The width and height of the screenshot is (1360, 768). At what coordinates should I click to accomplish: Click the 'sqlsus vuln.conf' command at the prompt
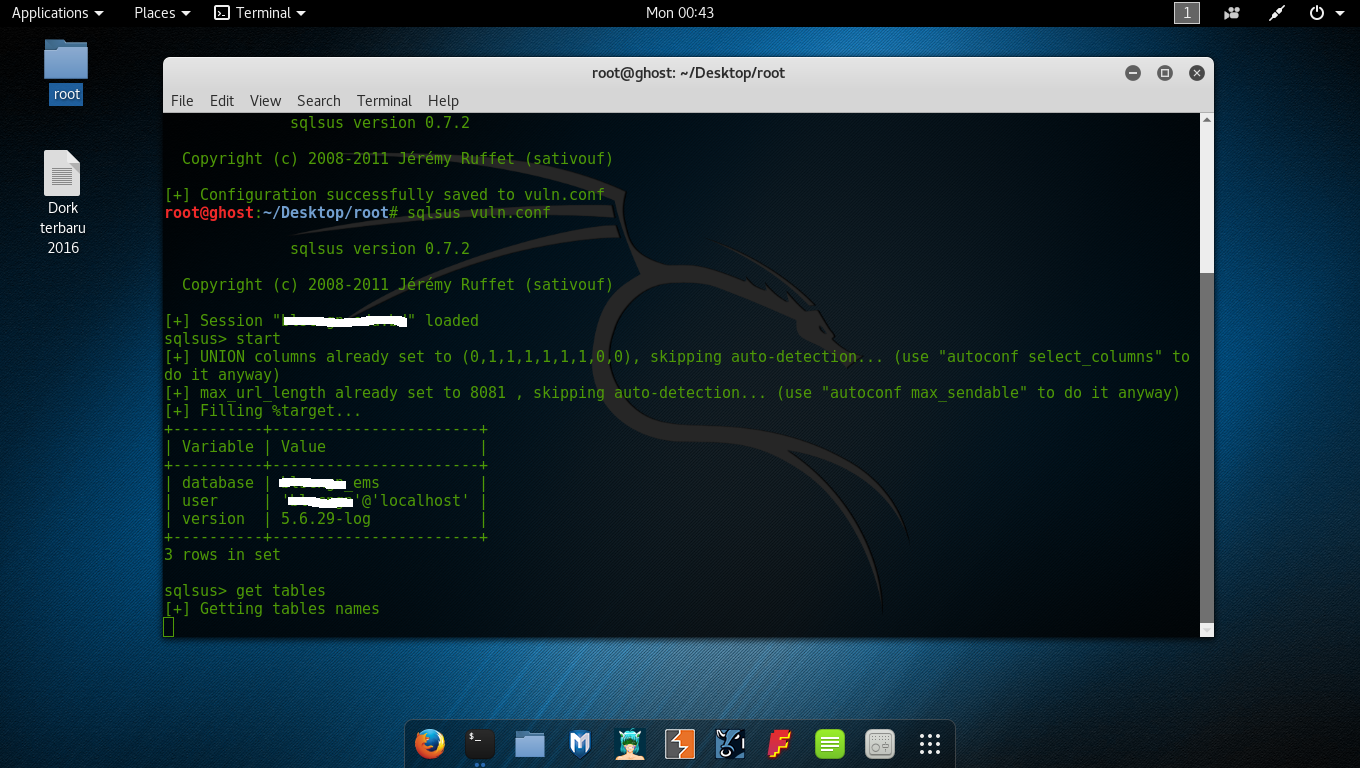[479, 213]
